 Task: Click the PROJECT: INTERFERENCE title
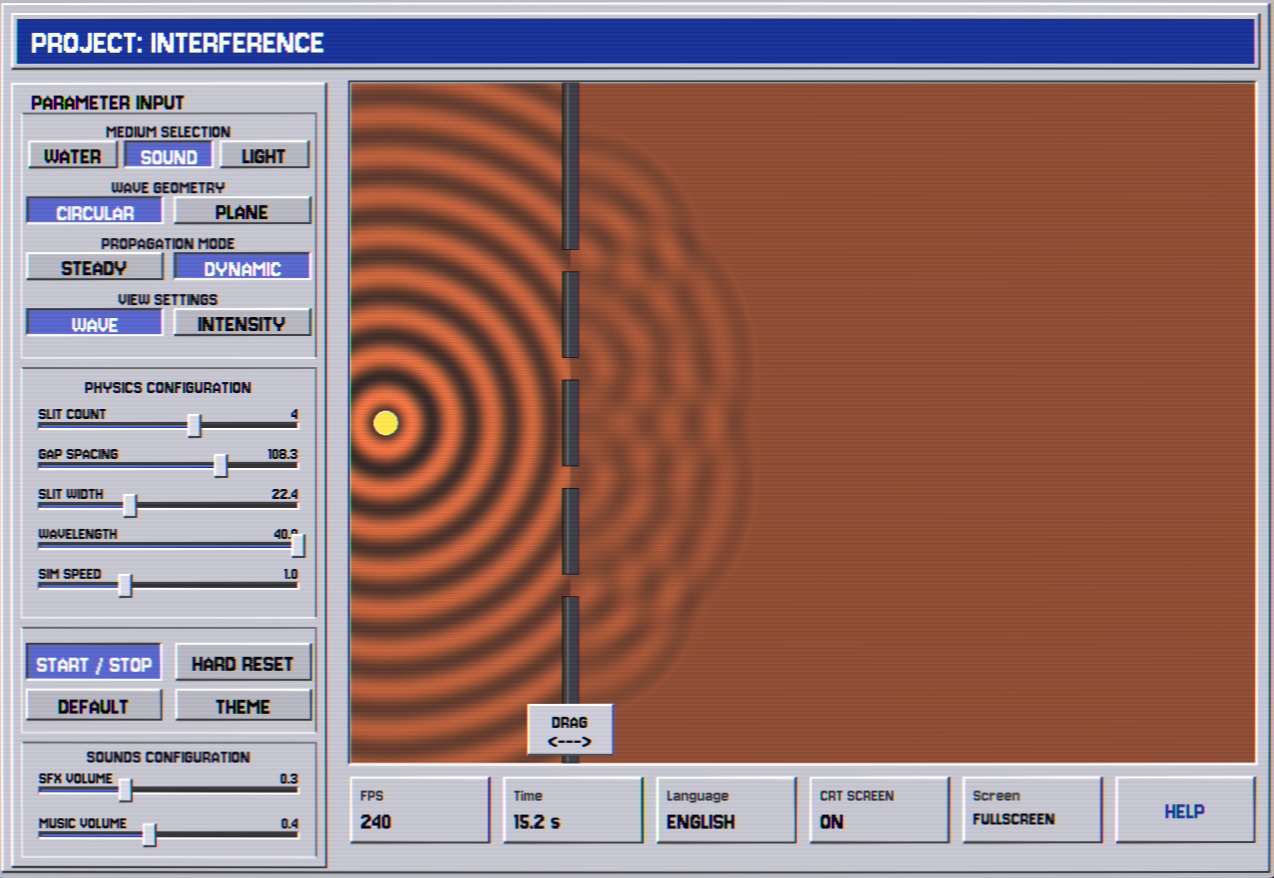tap(178, 44)
